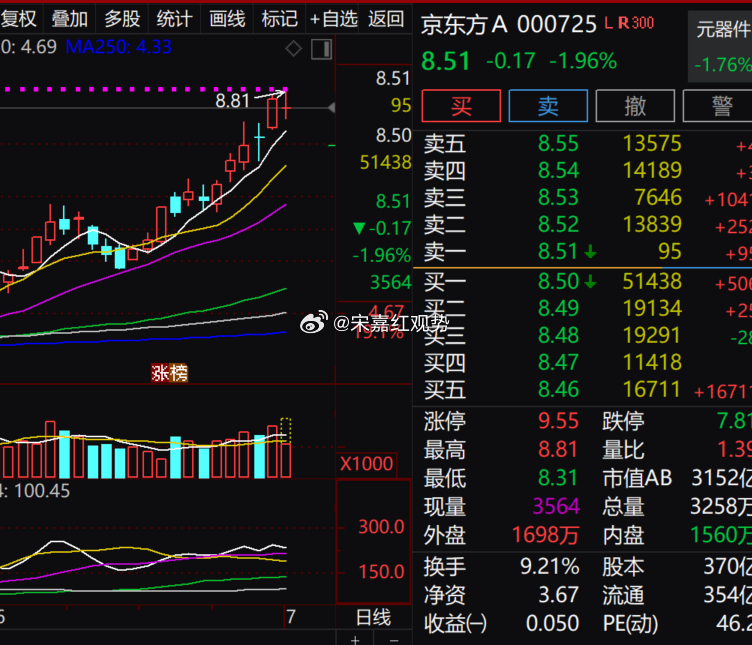The image size is (752, 645).
Task: Click the 8.81 high annotation on chart
Action: 232,101
